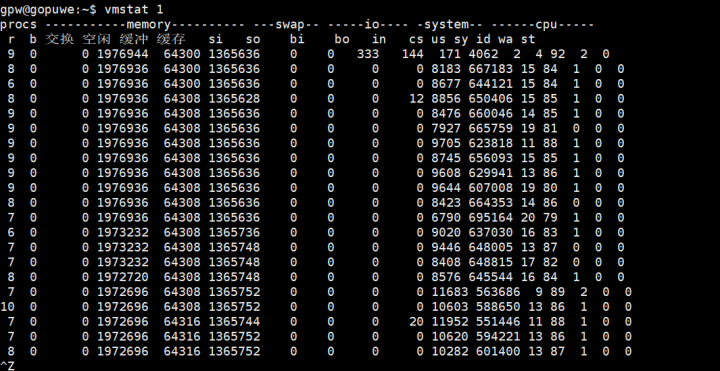
Task: Click the 'vmstat 1' command text
Action: pyautogui.click(x=134, y=9)
